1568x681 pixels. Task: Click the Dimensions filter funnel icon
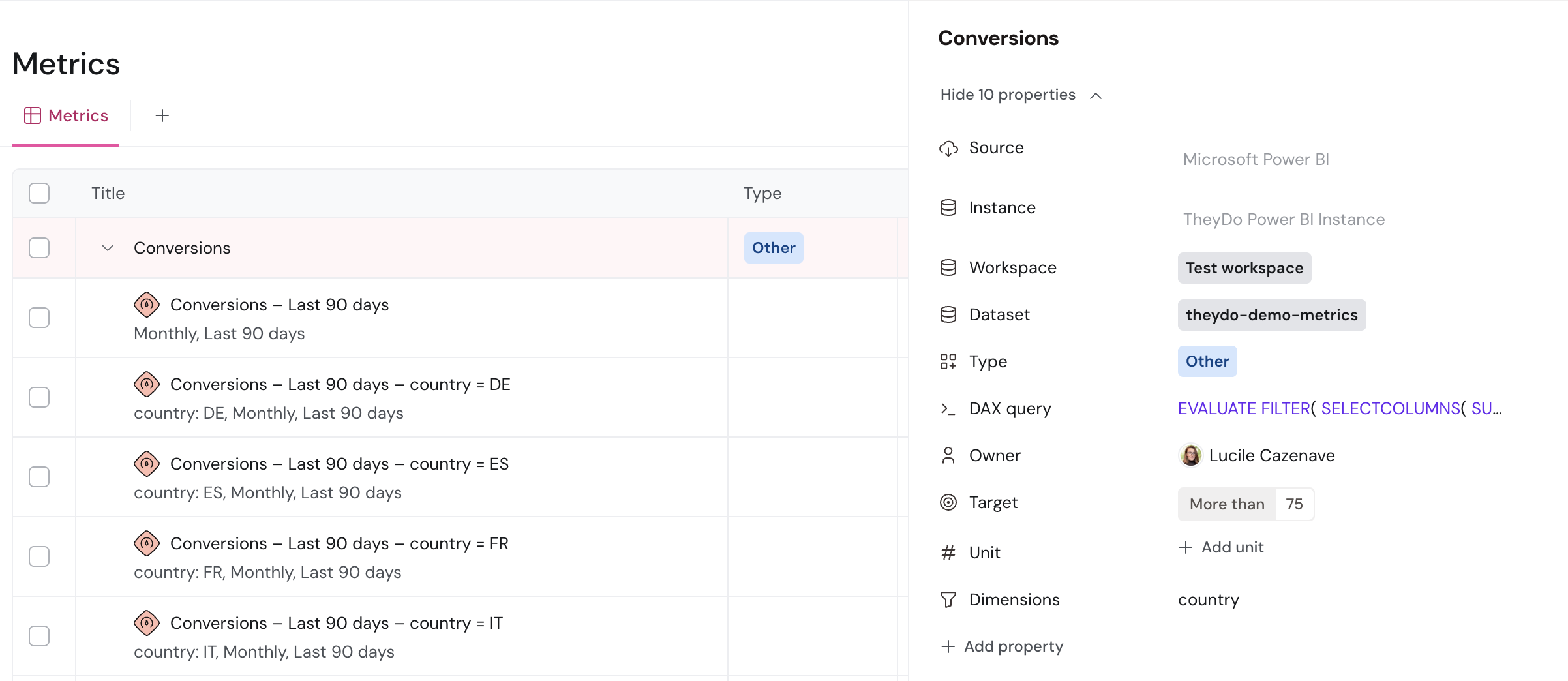(948, 599)
